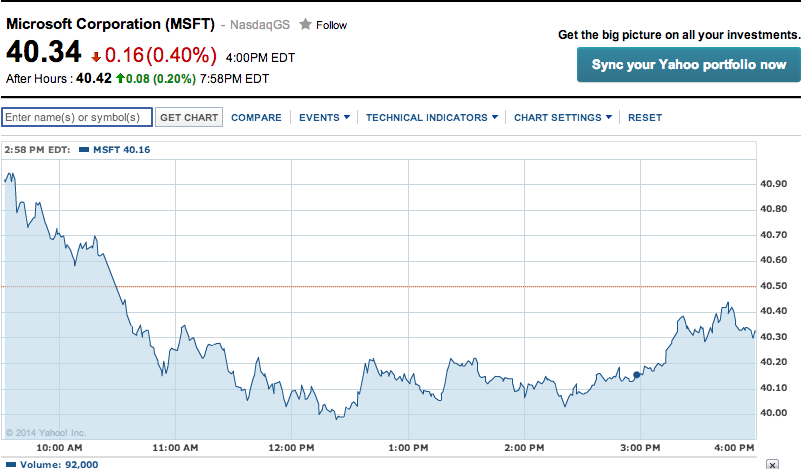Screen dimensions: 803x469
Task: Click the NasdaqGS exchange label
Action: tap(260, 25)
